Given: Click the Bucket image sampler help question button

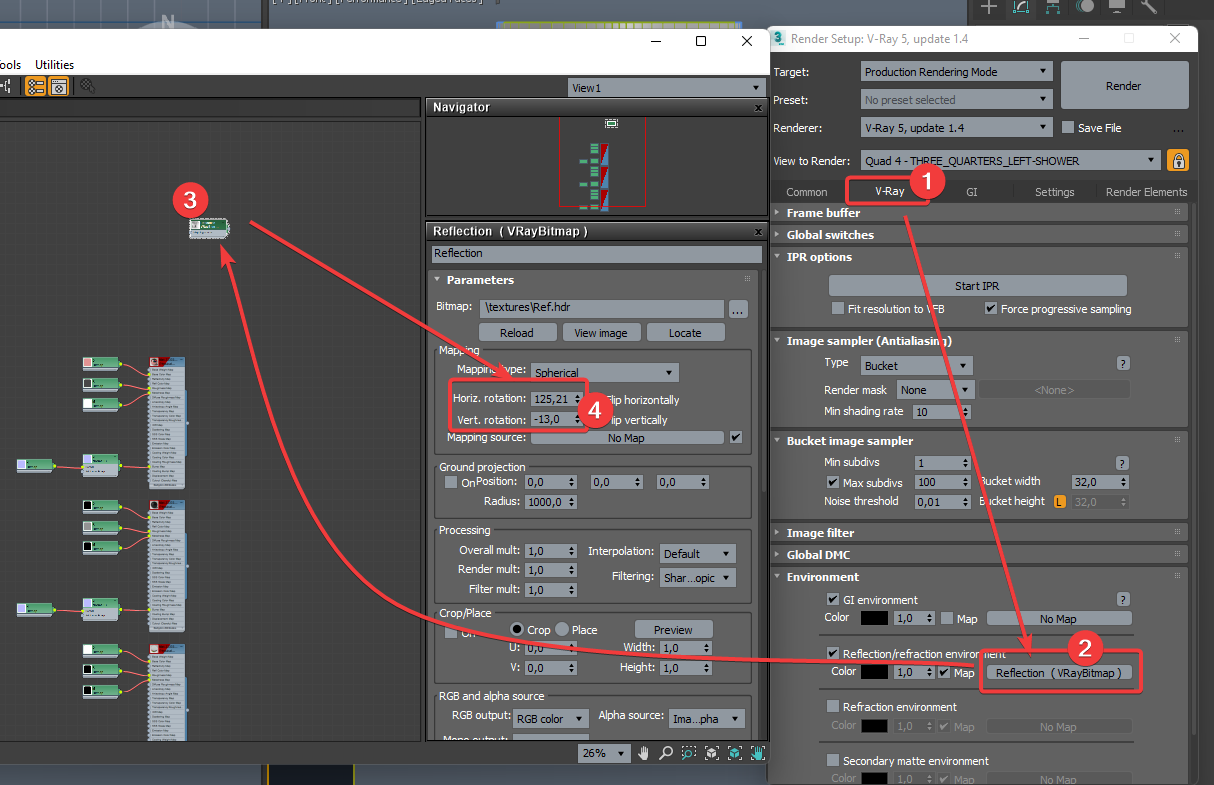Looking at the screenshot, I should (x=1123, y=463).
